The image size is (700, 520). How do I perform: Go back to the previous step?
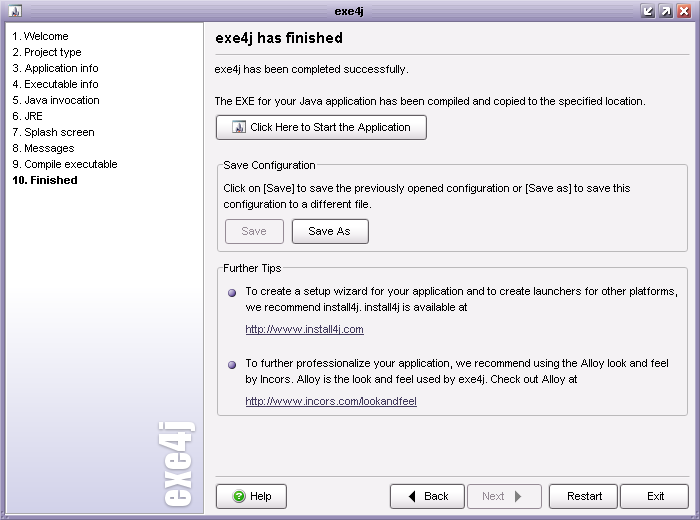[427, 496]
